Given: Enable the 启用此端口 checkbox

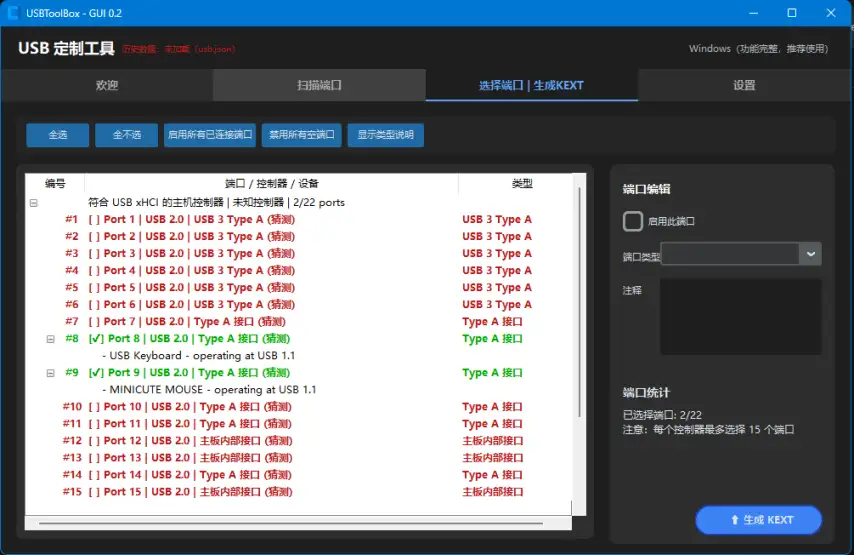Looking at the screenshot, I should coord(633,221).
